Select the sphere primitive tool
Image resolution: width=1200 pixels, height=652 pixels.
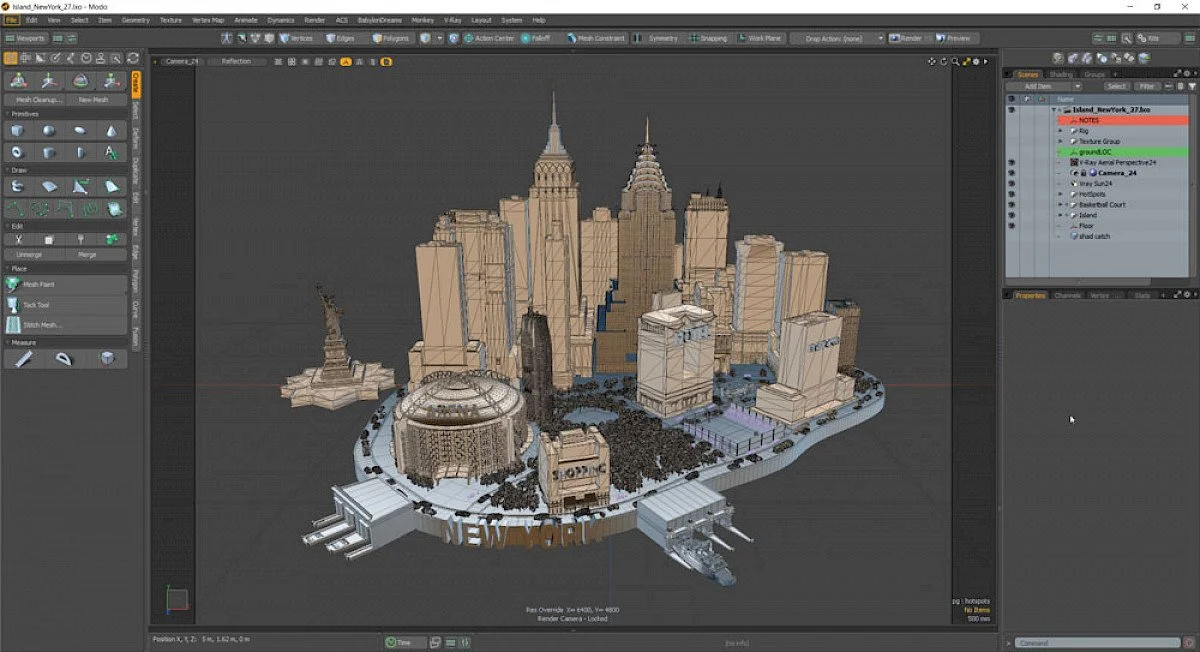[49, 131]
